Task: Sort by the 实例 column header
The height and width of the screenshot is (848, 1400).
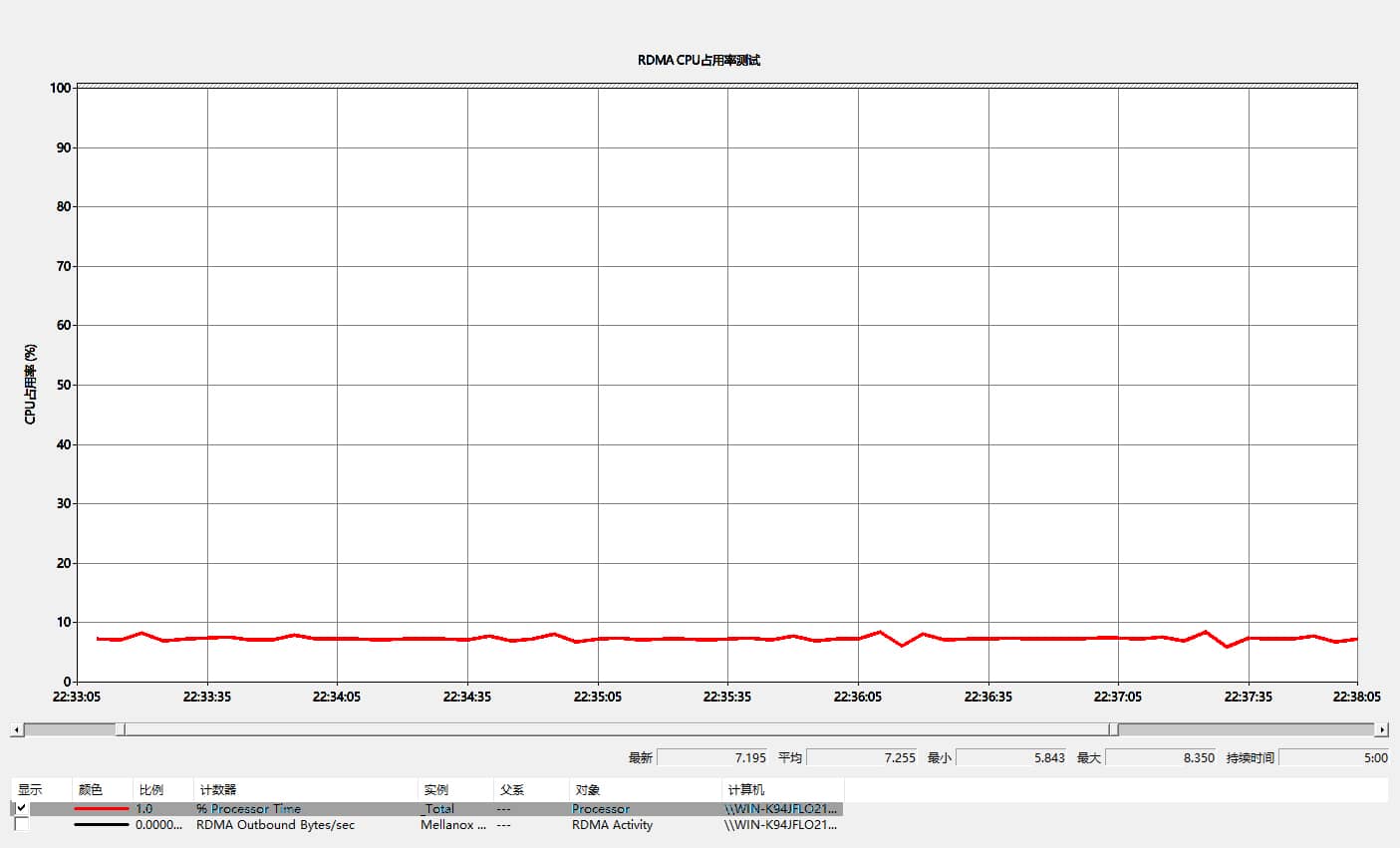Action: pyautogui.click(x=436, y=790)
